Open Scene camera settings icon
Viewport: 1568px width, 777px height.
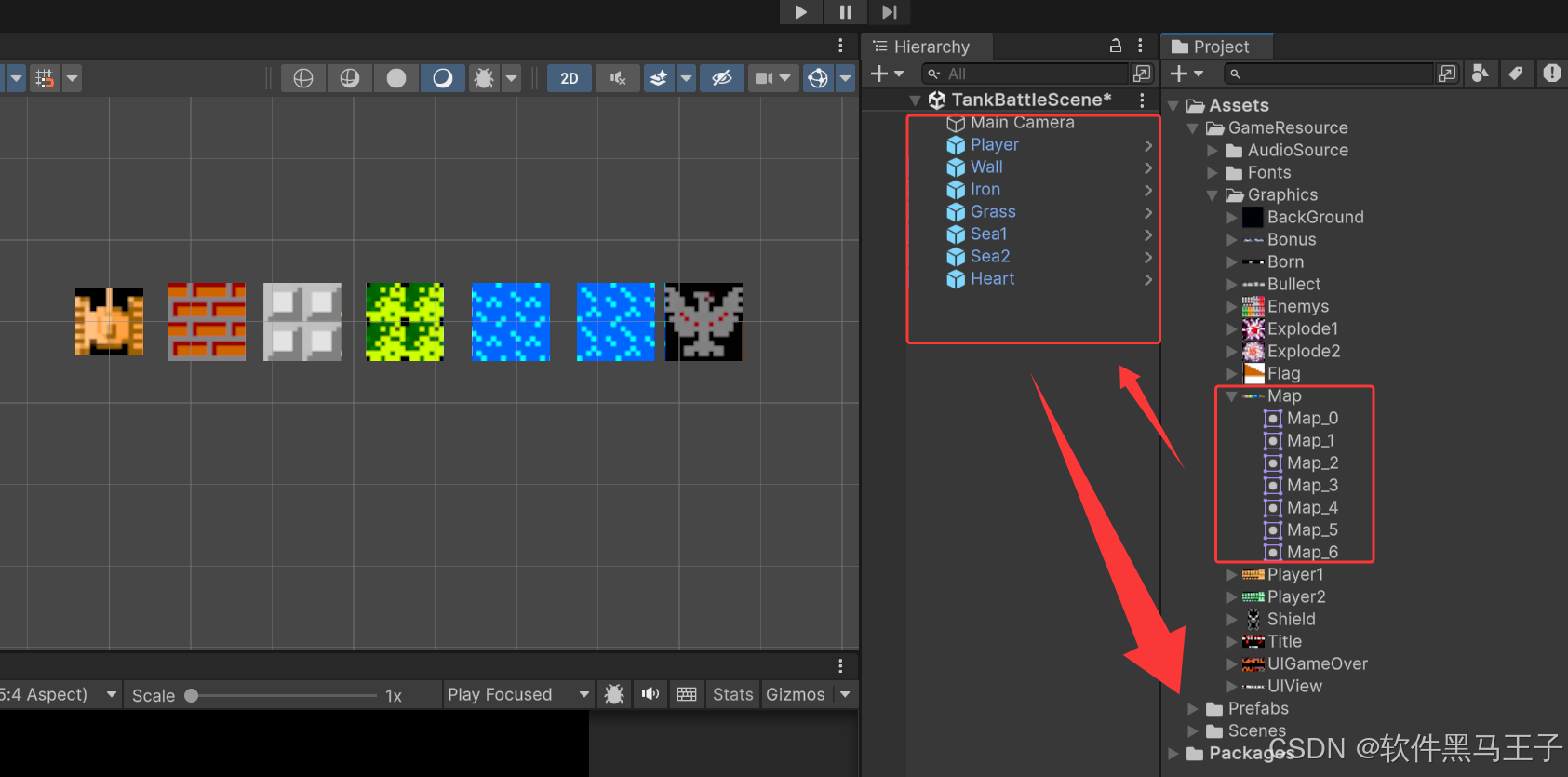[764, 78]
